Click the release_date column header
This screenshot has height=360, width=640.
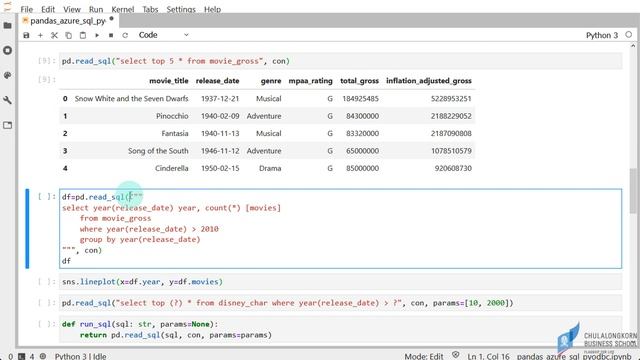[217, 81]
